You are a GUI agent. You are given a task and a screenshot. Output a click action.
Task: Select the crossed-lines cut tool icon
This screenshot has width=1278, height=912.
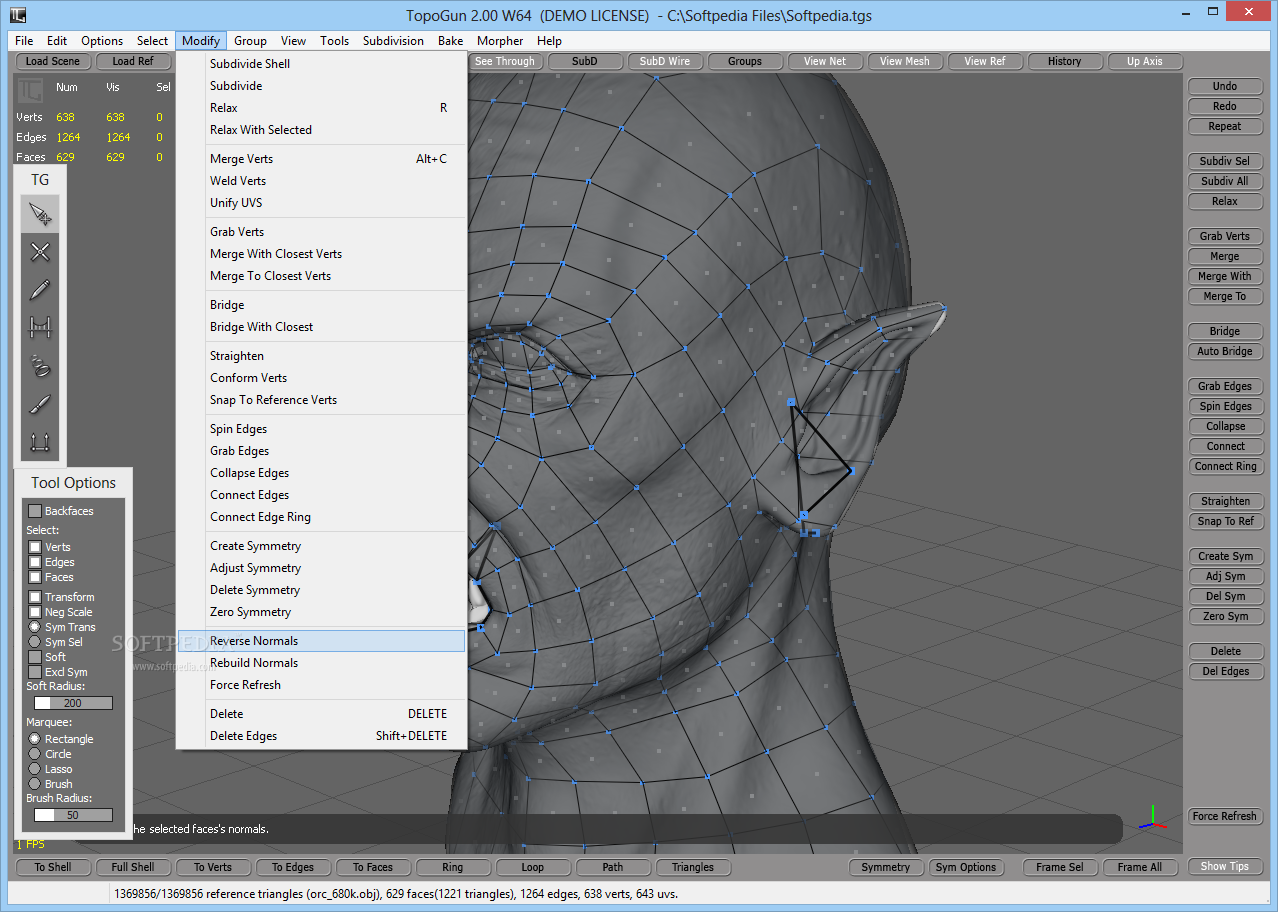(x=40, y=252)
